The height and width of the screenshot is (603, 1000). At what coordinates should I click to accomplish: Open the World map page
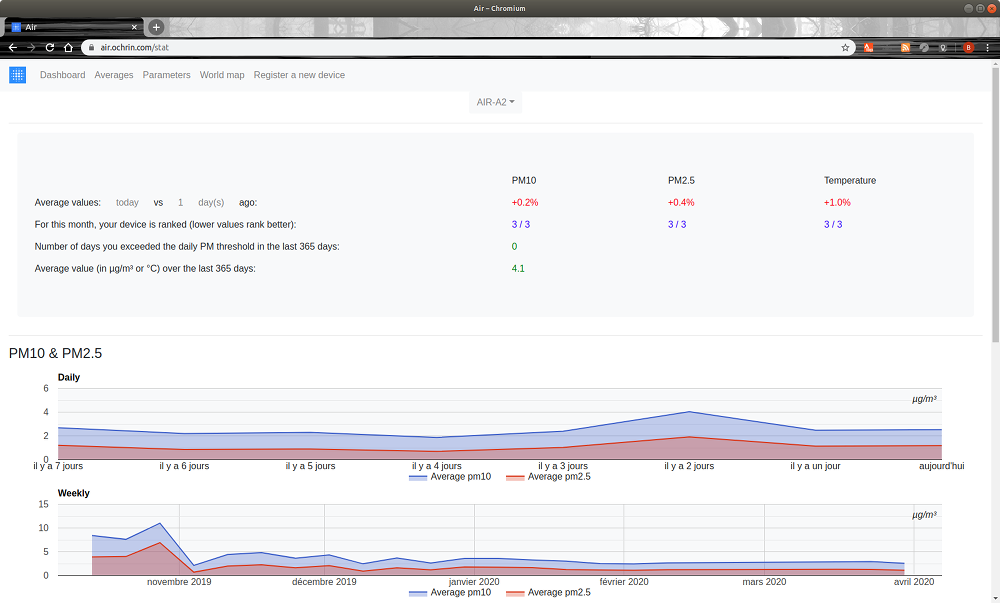(x=222, y=75)
